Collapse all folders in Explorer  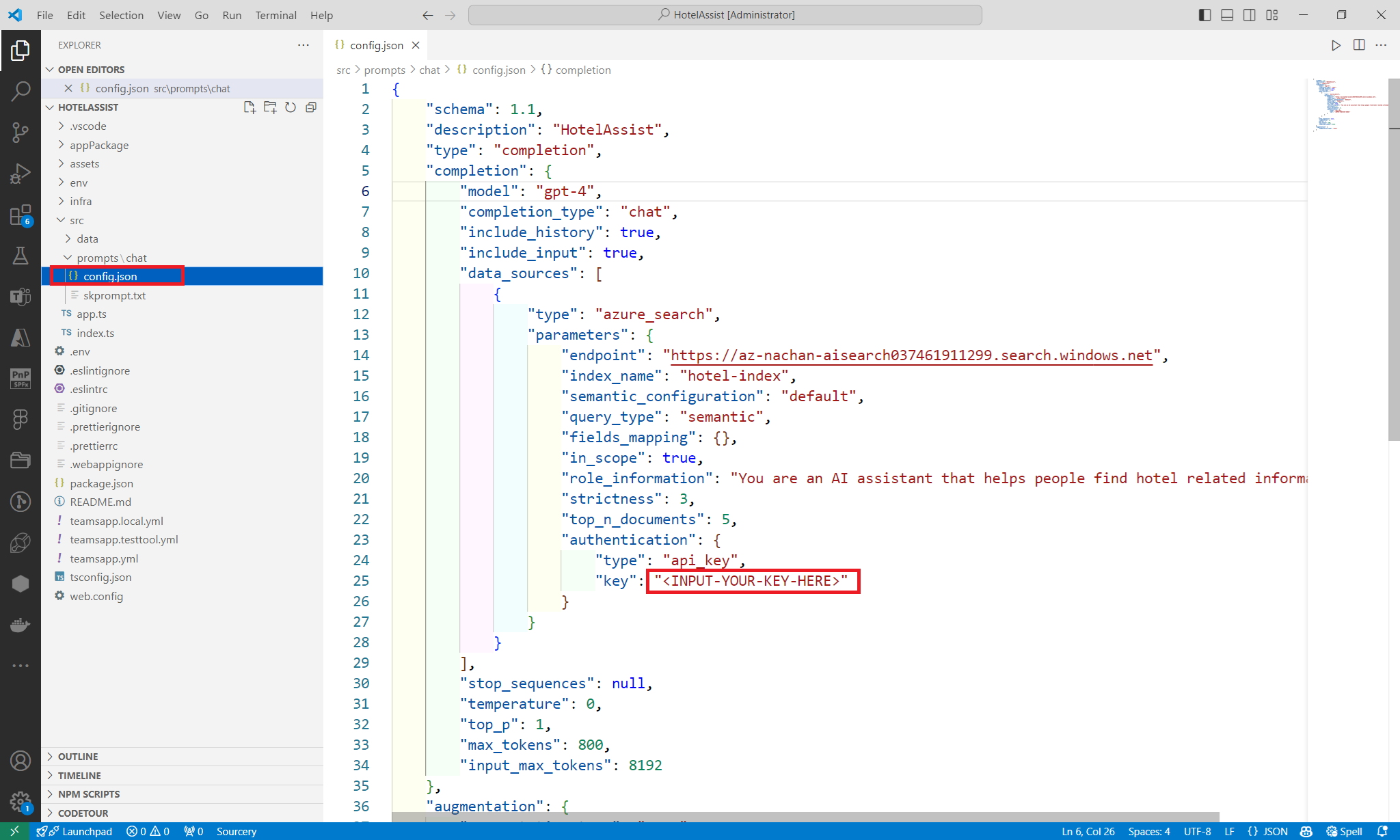(x=311, y=107)
